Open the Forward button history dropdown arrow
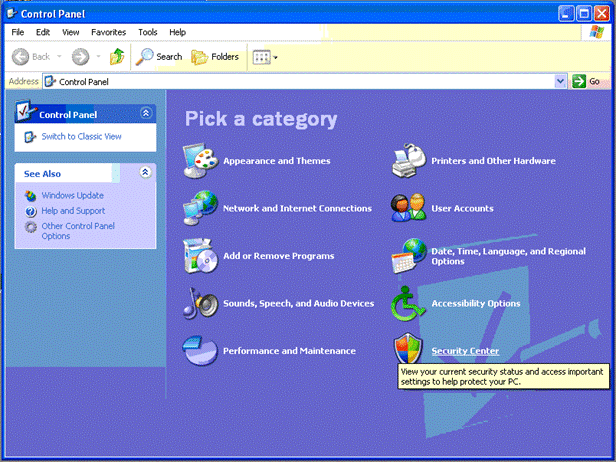616x462 pixels. [x=98, y=57]
